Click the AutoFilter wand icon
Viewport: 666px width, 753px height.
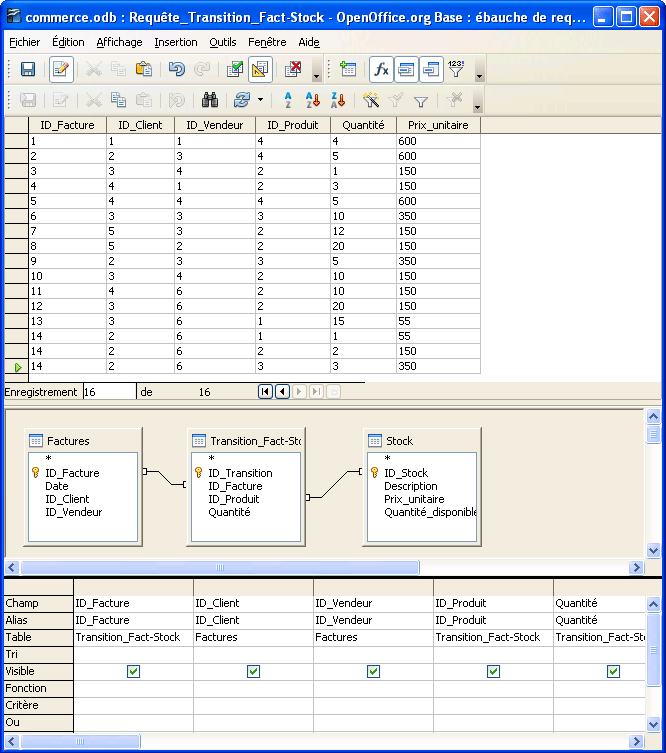pos(371,100)
